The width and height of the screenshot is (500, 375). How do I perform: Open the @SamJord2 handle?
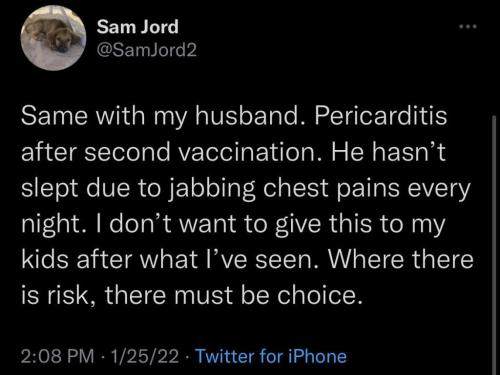click(x=147, y=50)
